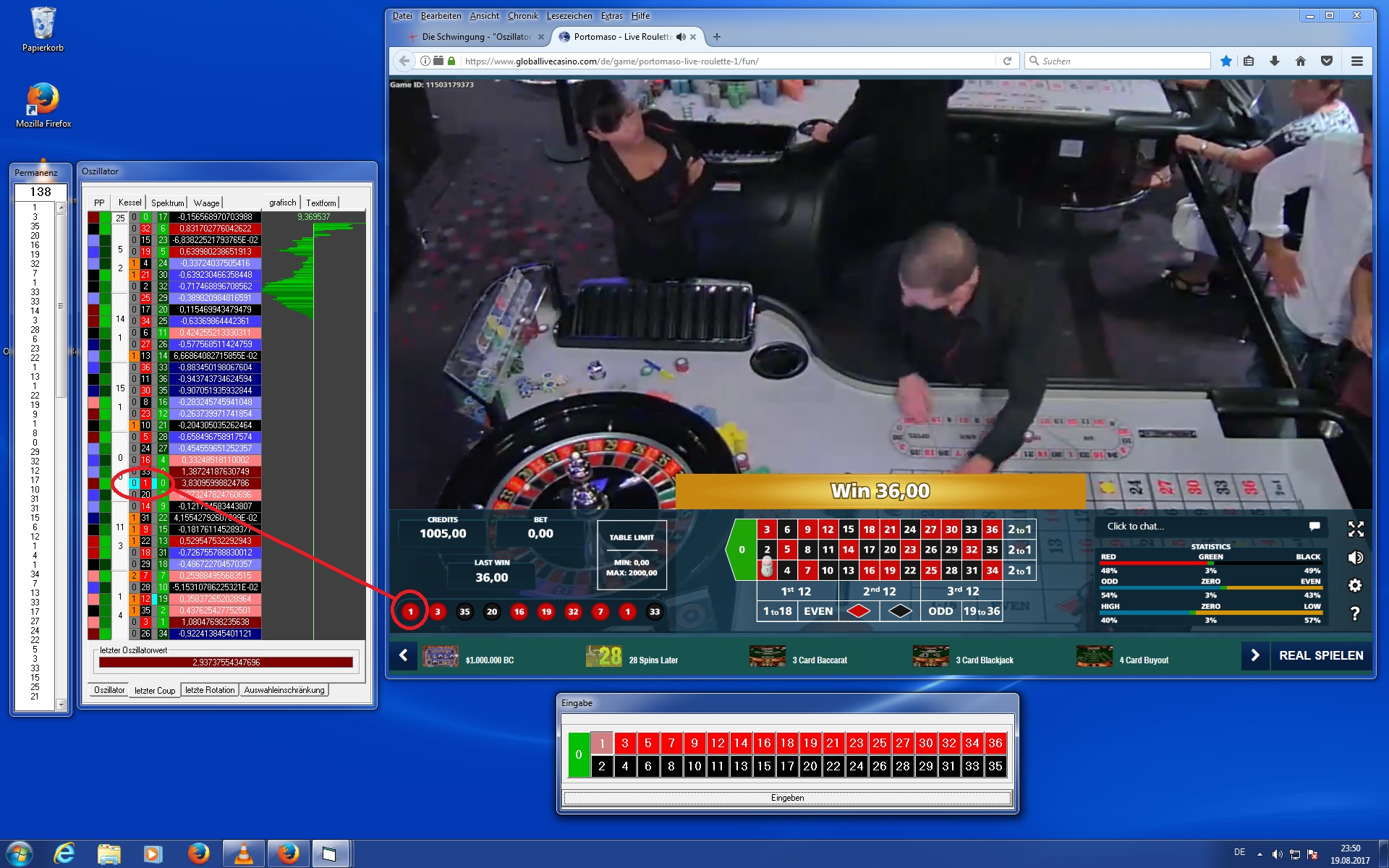Open the casino help question mark

click(1356, 614)
